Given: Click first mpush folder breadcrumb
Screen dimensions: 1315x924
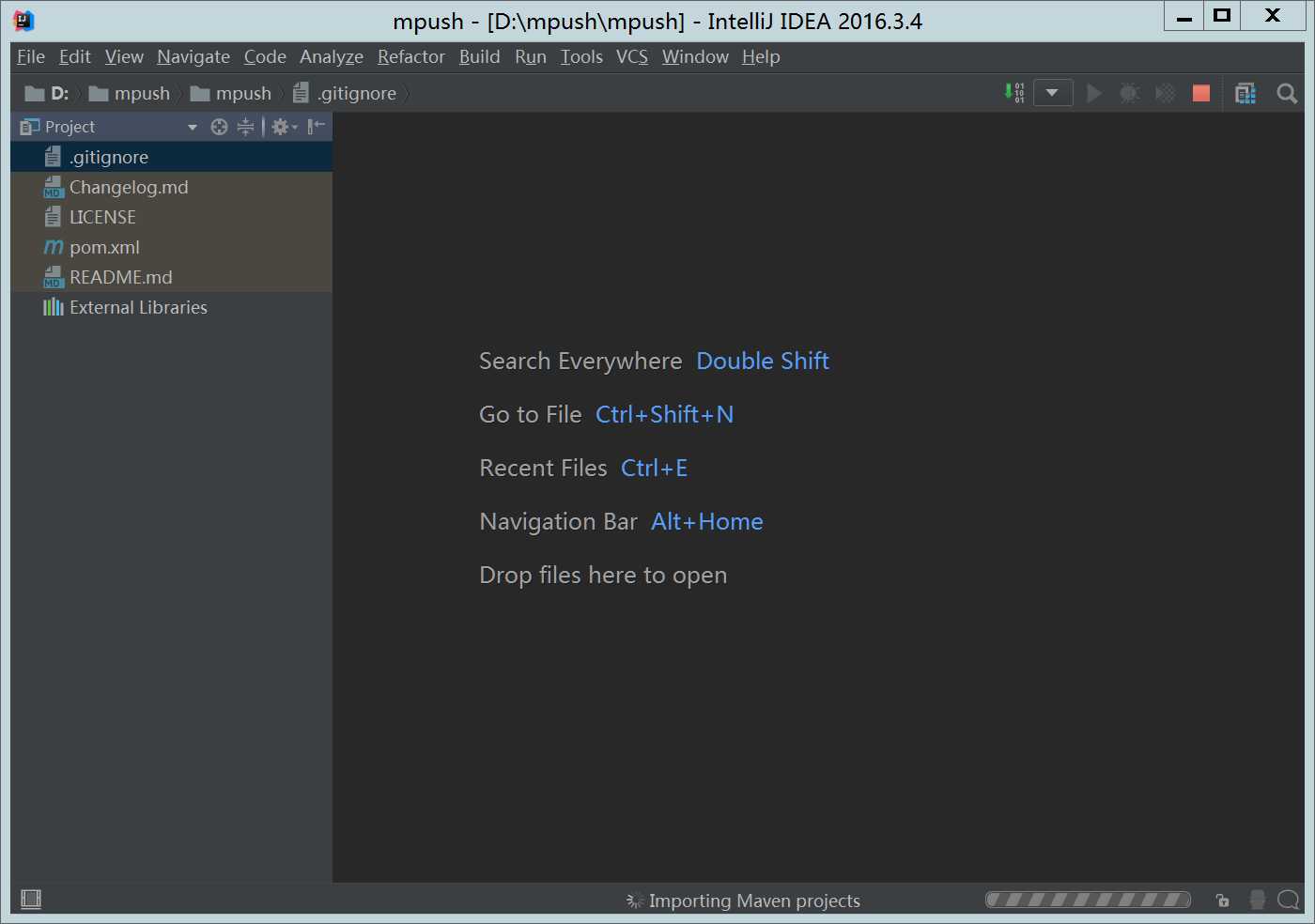Looking at the screenshot, I should point(130,93).
